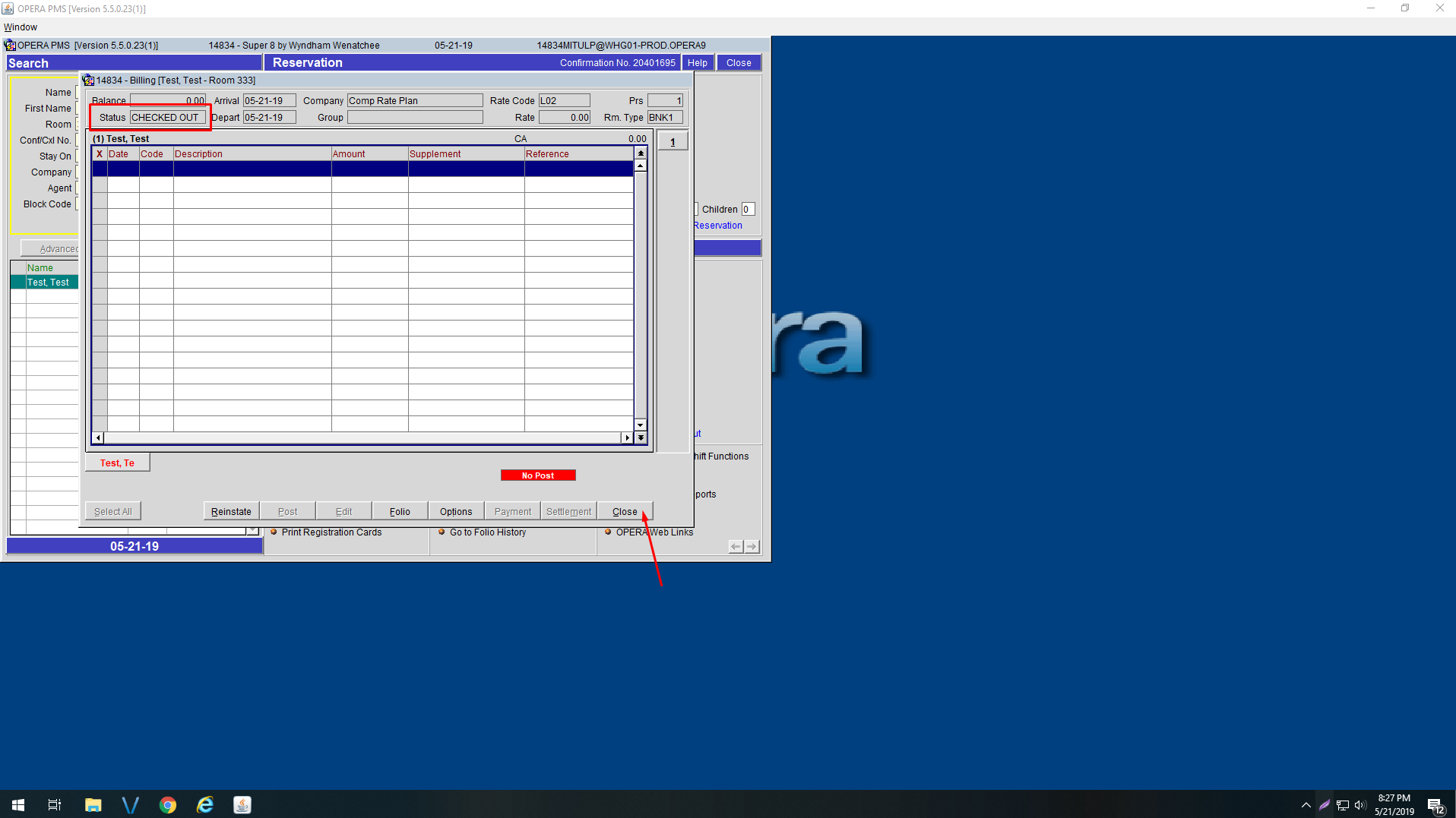Click the Company field in billing header
This screenshot has height=818, width=1456.
415,101
